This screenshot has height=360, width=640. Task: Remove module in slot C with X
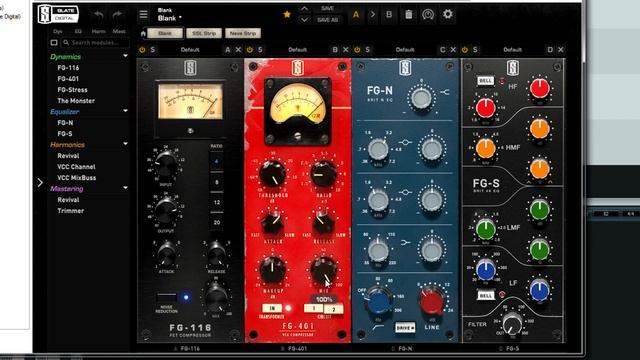pos(453,50)
